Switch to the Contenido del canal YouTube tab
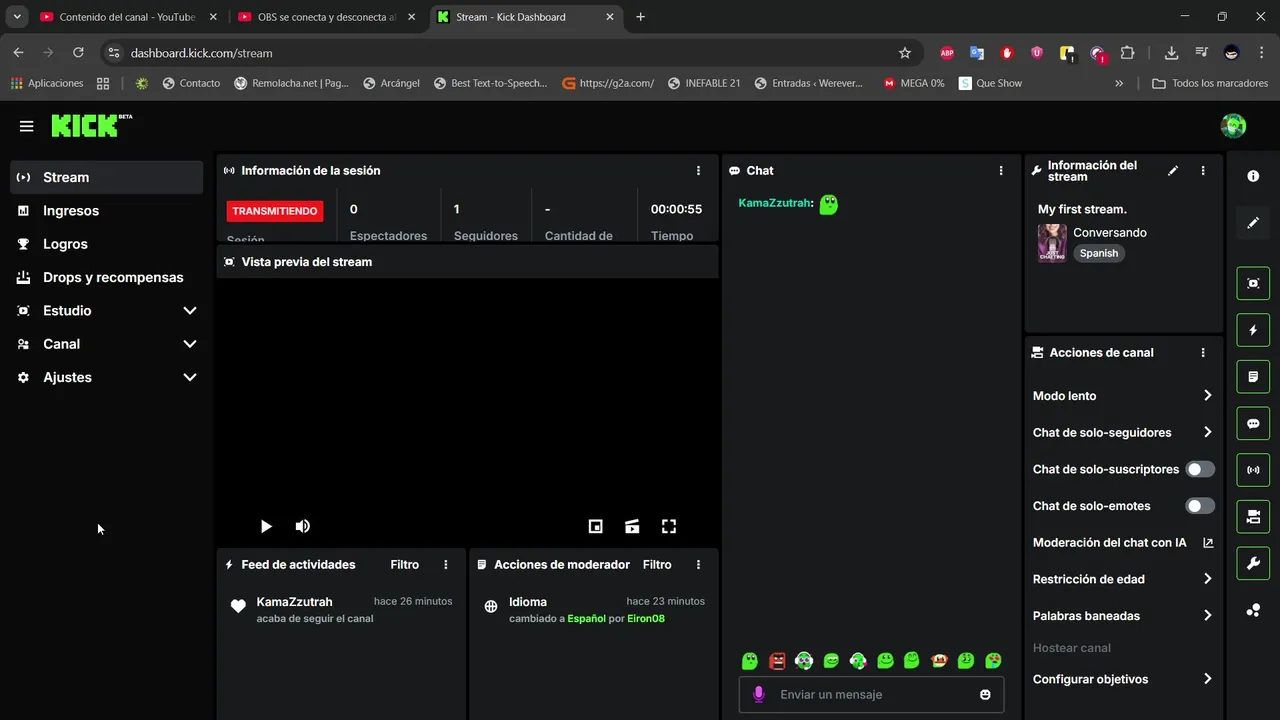Viewport: 1280px width, 720px height. 128,17
